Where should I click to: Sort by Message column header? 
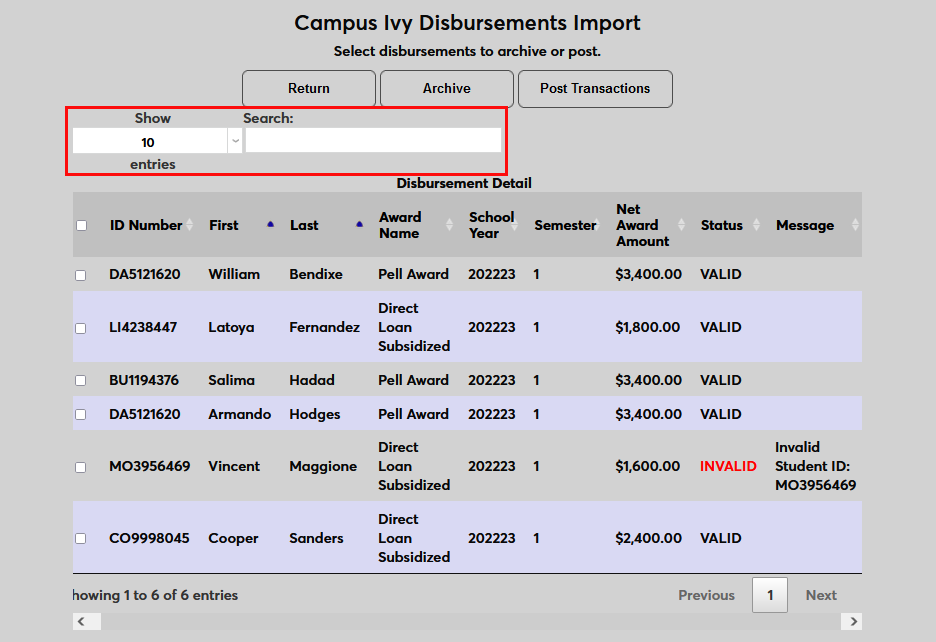click(805, 225)
